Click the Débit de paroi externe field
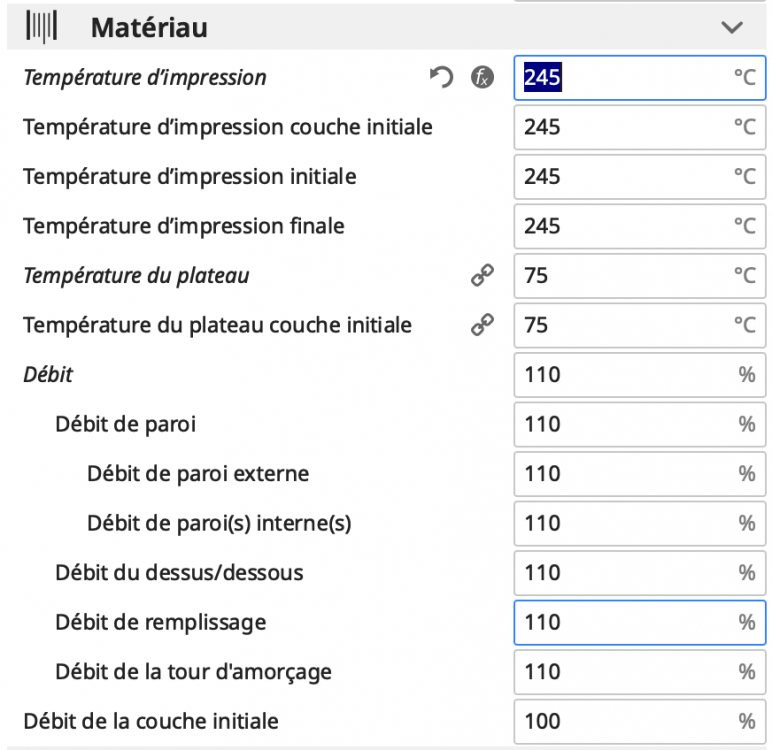Screen dimensions: 772x750 639,474
